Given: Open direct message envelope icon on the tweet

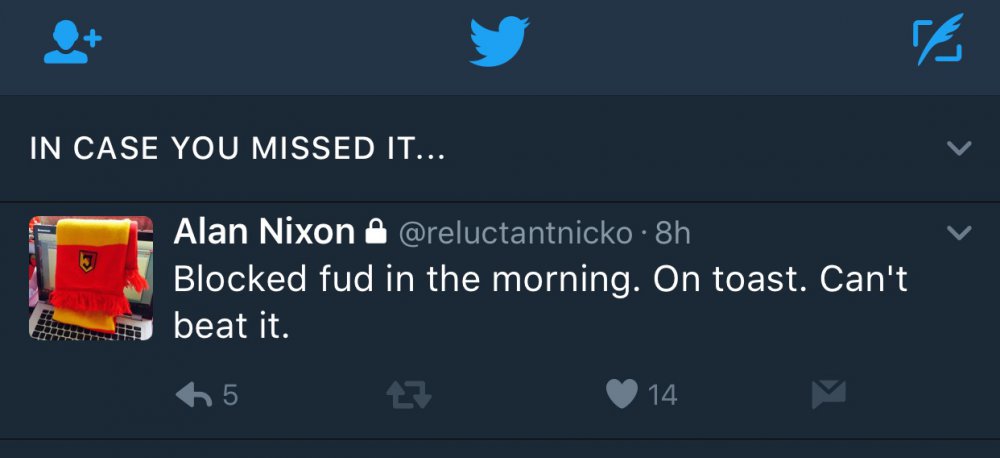Looking at the screenshot, I should click(829, 396).
